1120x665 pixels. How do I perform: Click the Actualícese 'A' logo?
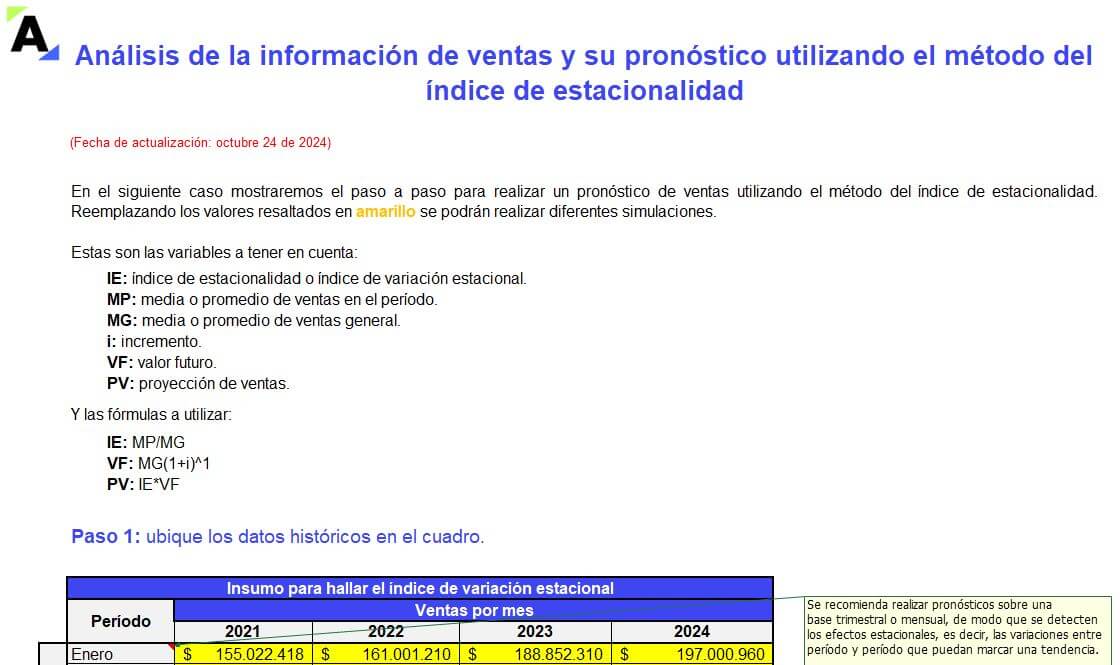point(33,34)
